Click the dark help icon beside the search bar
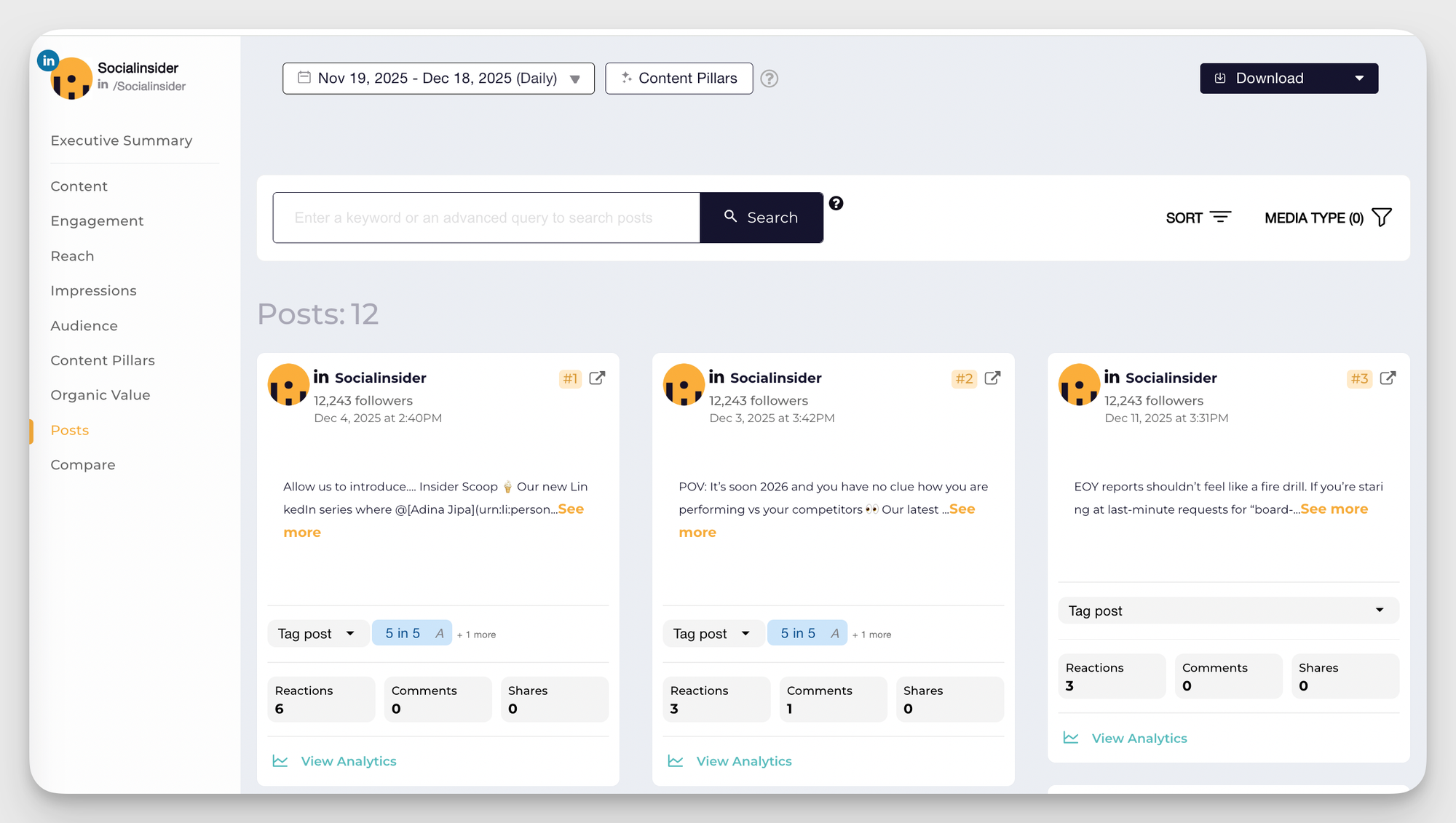 pyautogui.click(x=836, y=204)
